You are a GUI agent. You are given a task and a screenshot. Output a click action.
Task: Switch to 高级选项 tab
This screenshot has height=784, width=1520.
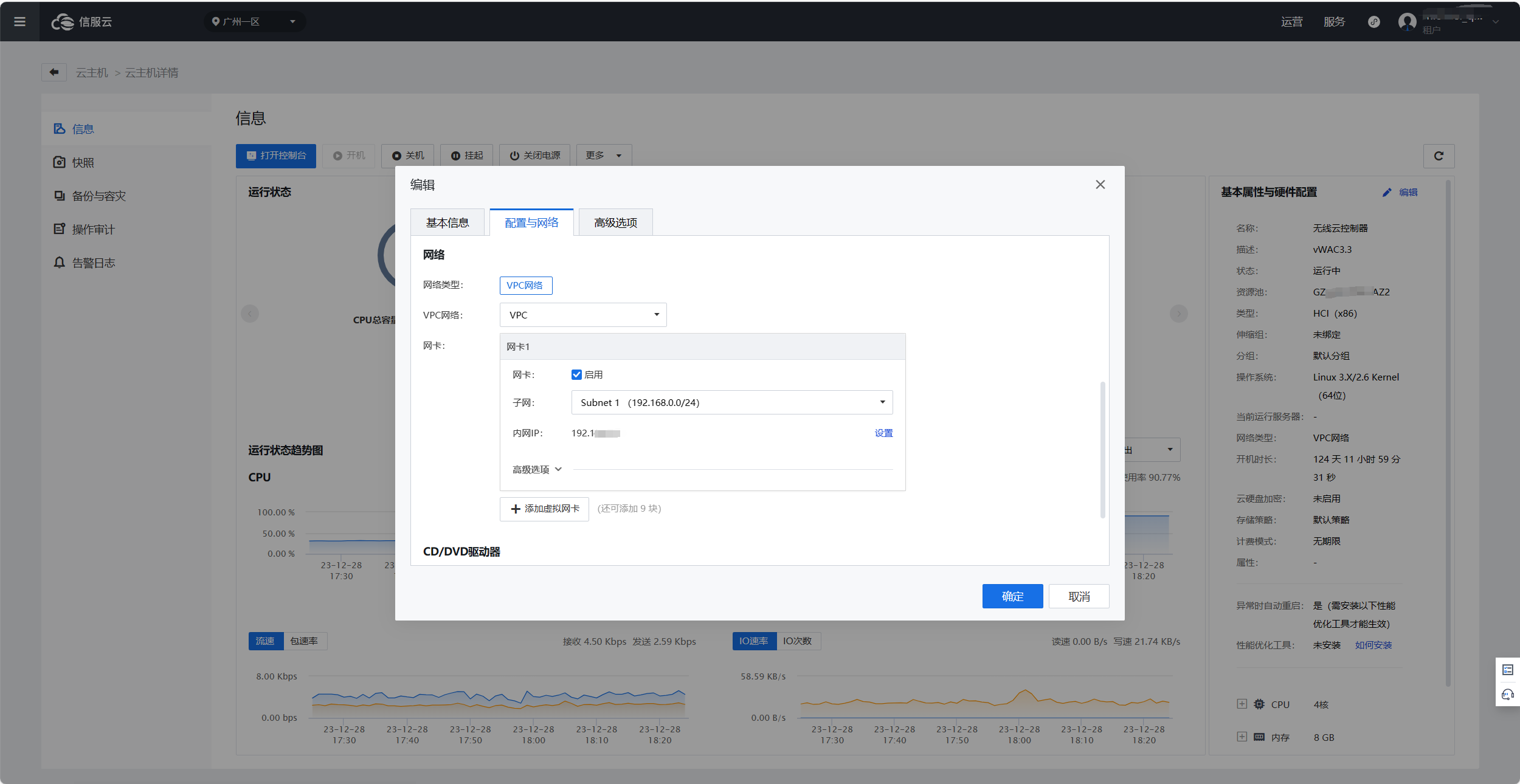(615, 222)
